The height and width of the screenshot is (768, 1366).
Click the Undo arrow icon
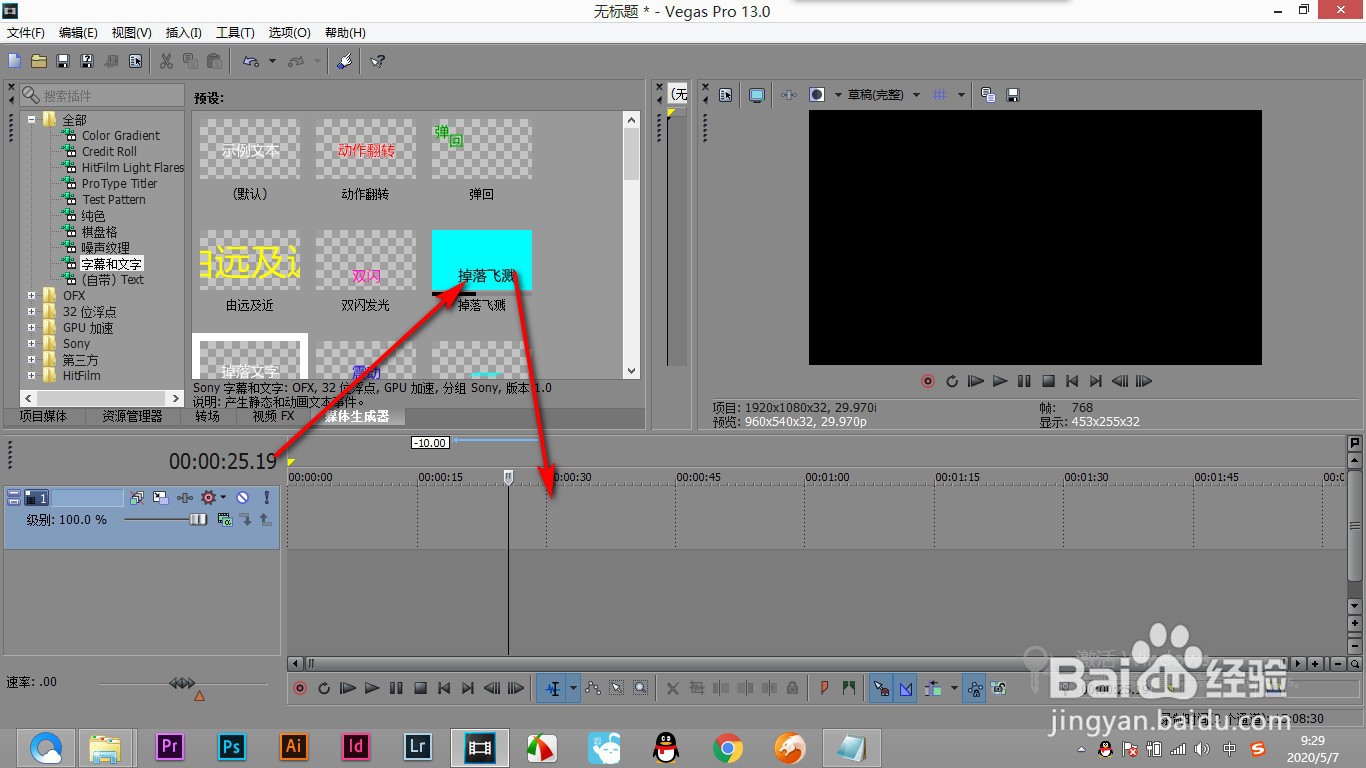click(251, 61)
